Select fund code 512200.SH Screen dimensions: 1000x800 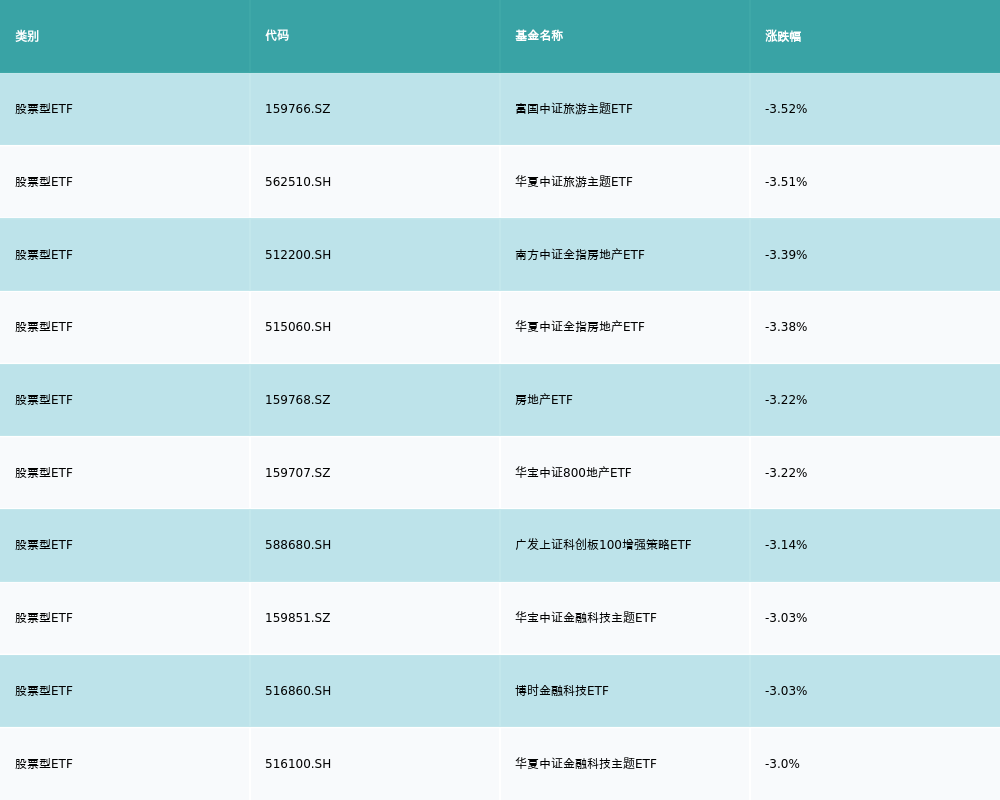[x=298, y=255]
